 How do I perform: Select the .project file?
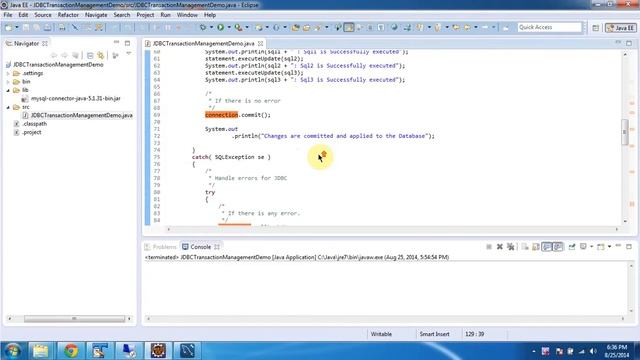(31, 132)
